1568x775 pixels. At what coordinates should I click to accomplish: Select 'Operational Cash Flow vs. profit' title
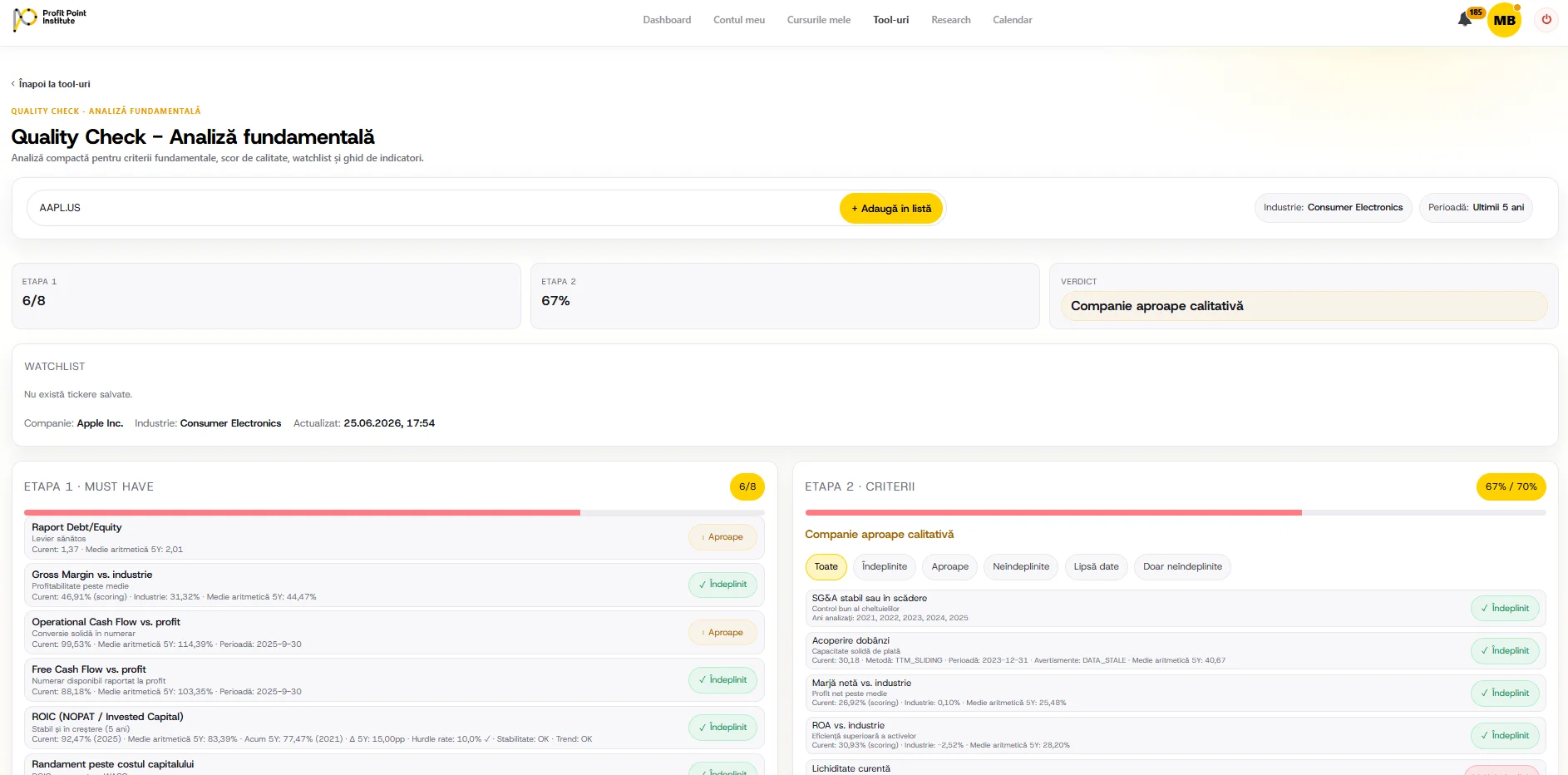pyautogui.click(x=106, y=622)
